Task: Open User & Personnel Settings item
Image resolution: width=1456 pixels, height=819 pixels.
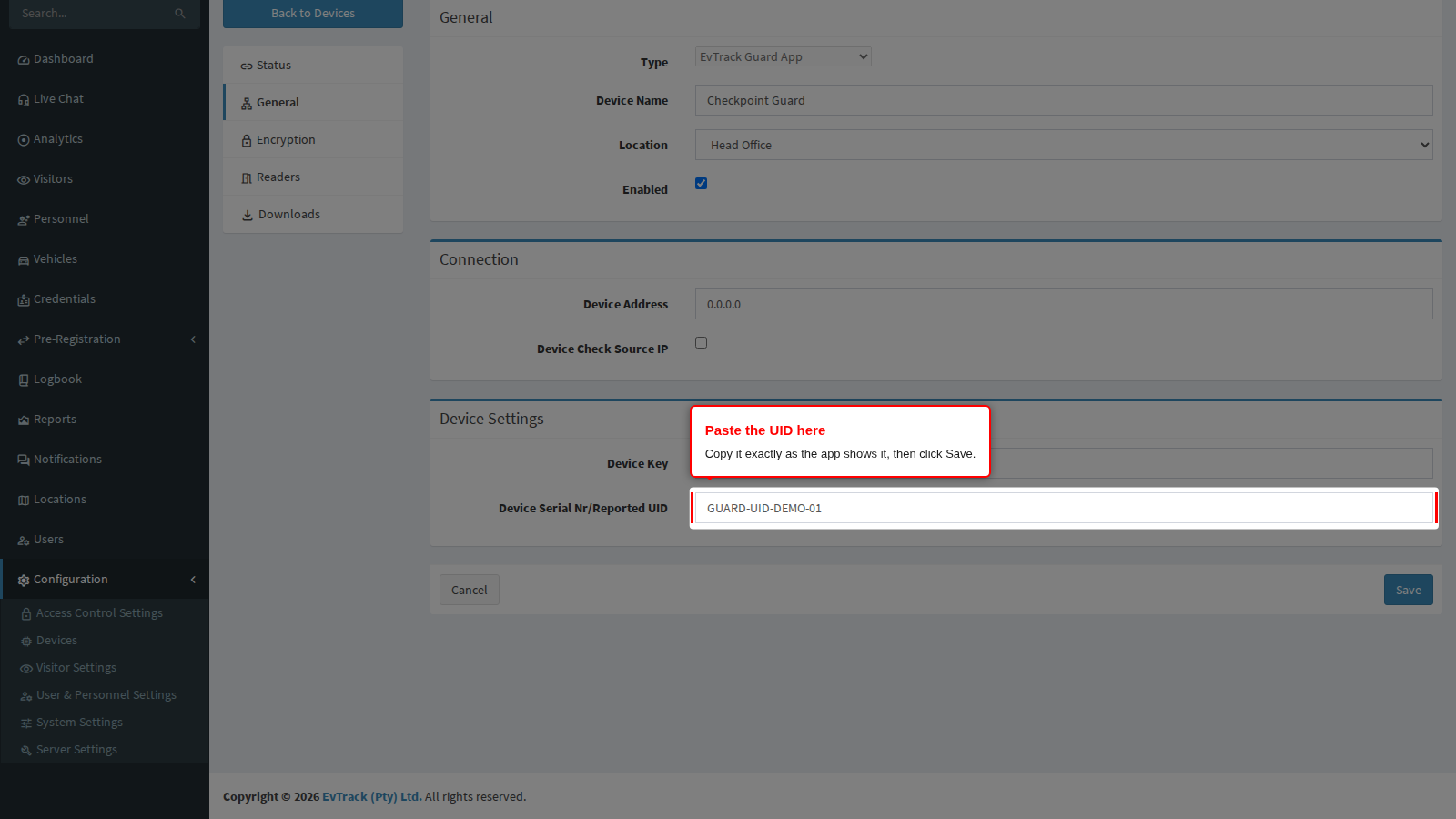Action: (106, 695)
